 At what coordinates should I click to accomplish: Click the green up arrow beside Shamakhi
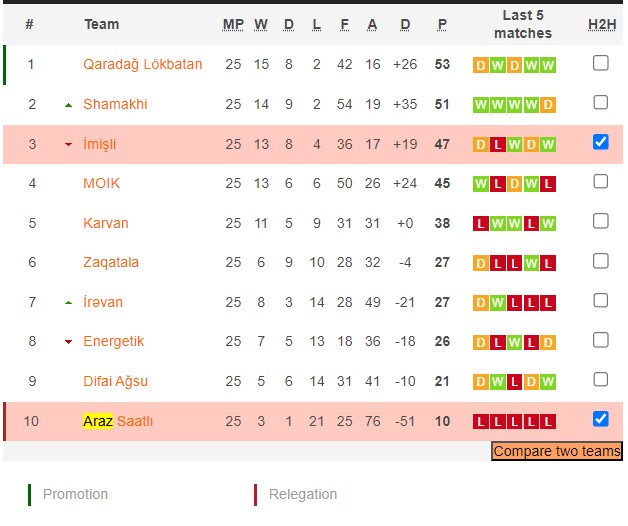coord(68,105)
